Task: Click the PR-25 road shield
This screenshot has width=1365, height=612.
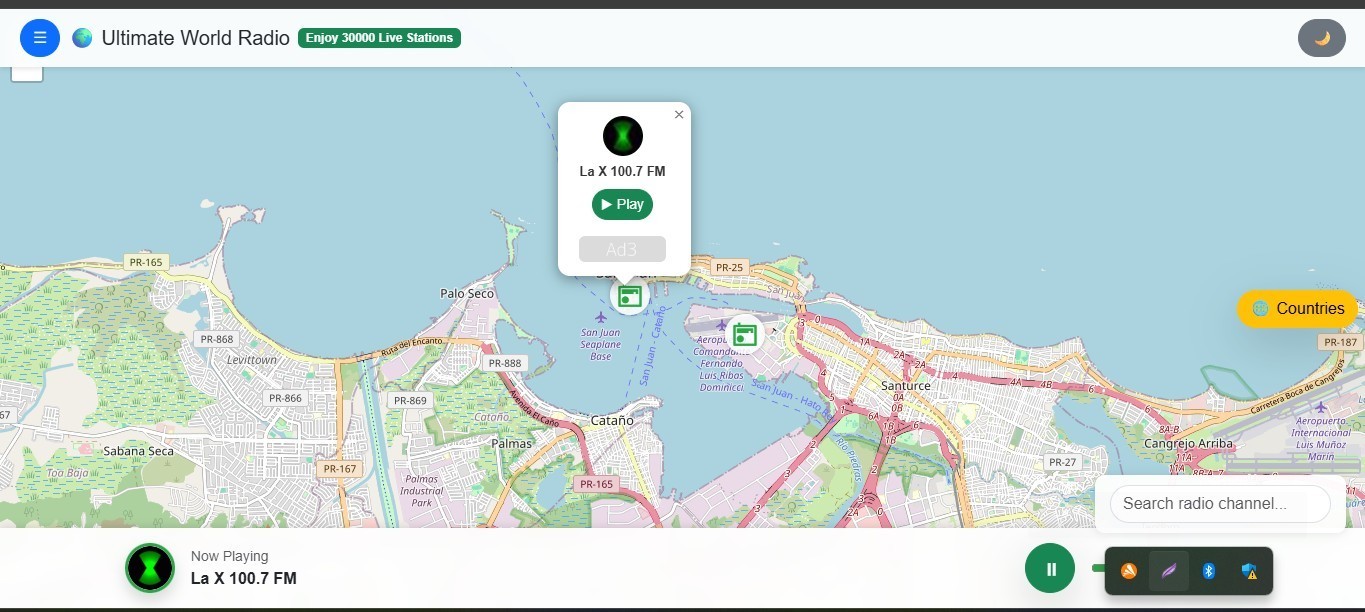Action: [729, 267]
